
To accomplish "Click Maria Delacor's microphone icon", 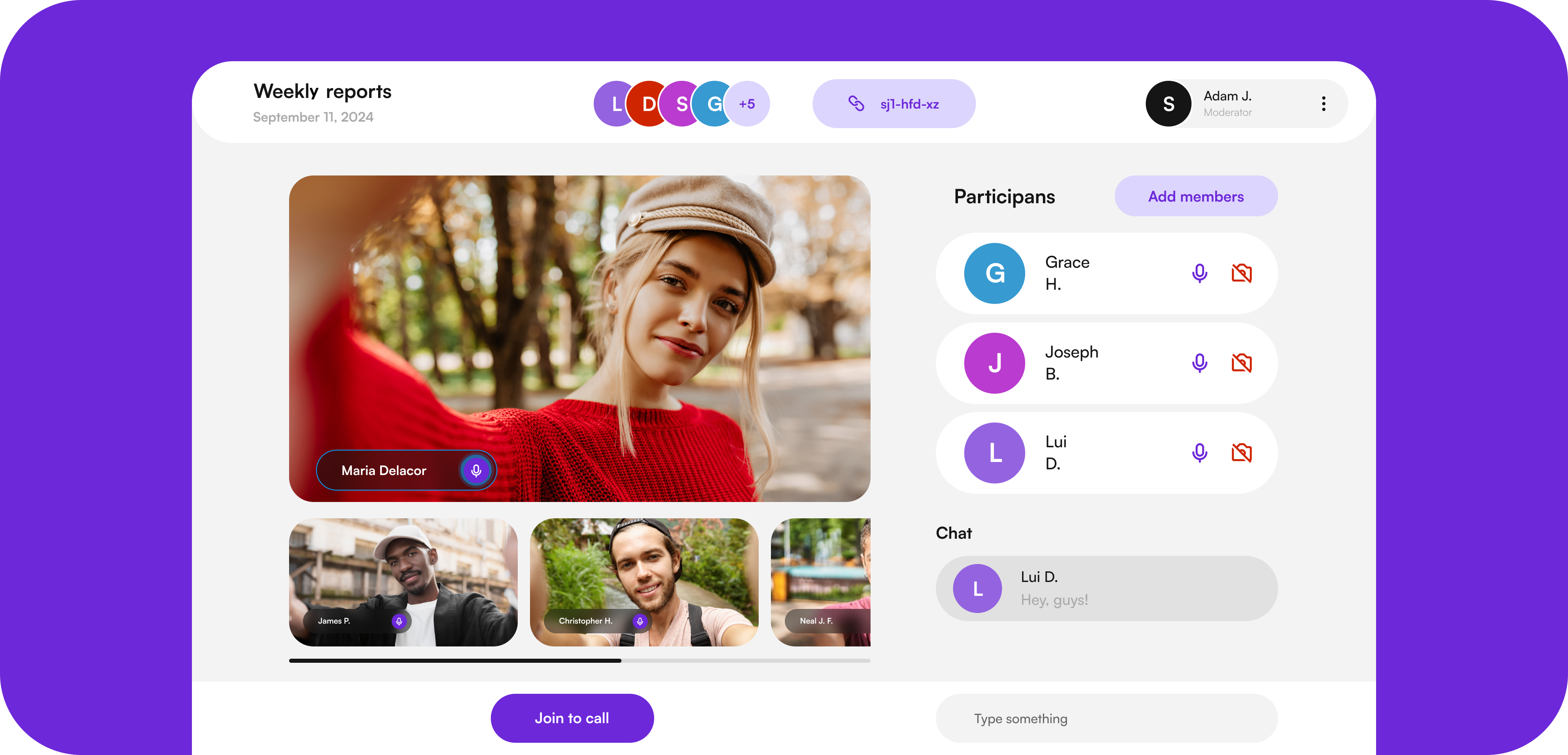I will point(476,470).
